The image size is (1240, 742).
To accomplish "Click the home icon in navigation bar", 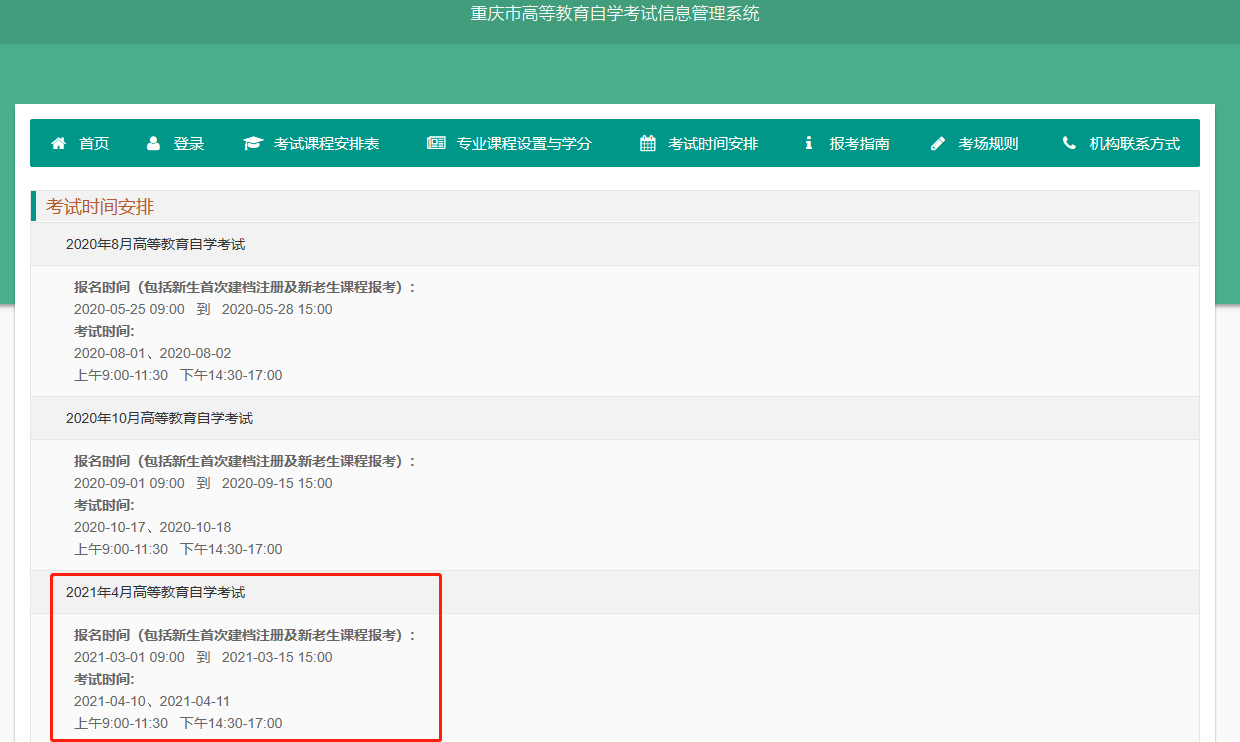I will pos(58,143).
